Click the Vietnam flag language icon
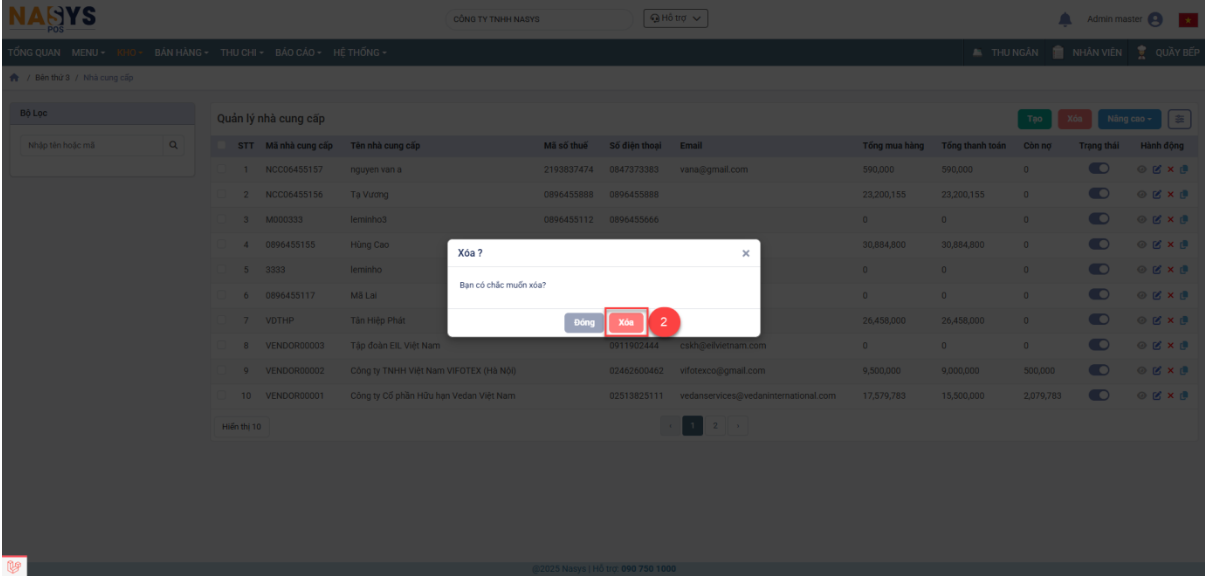Viewport: 1205px width, 579px height. tap(1188, 19)
